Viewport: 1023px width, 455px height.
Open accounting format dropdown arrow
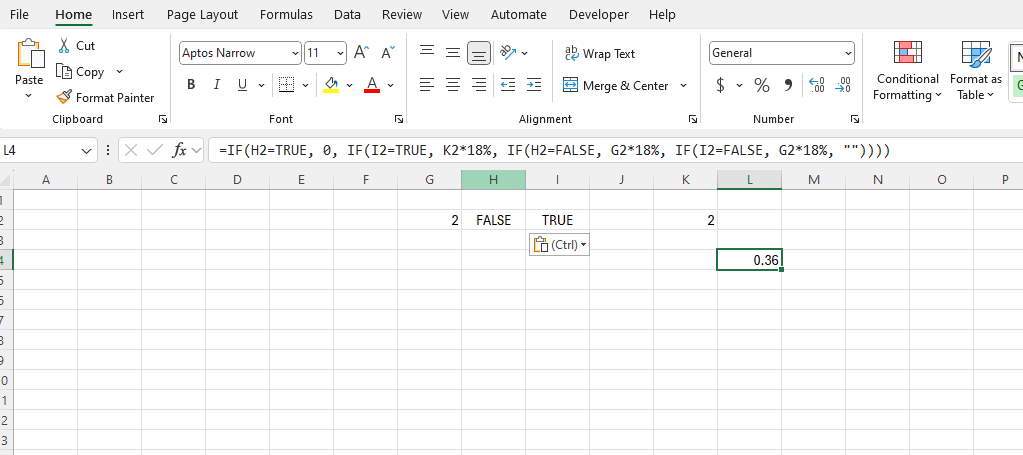[740, 85]
